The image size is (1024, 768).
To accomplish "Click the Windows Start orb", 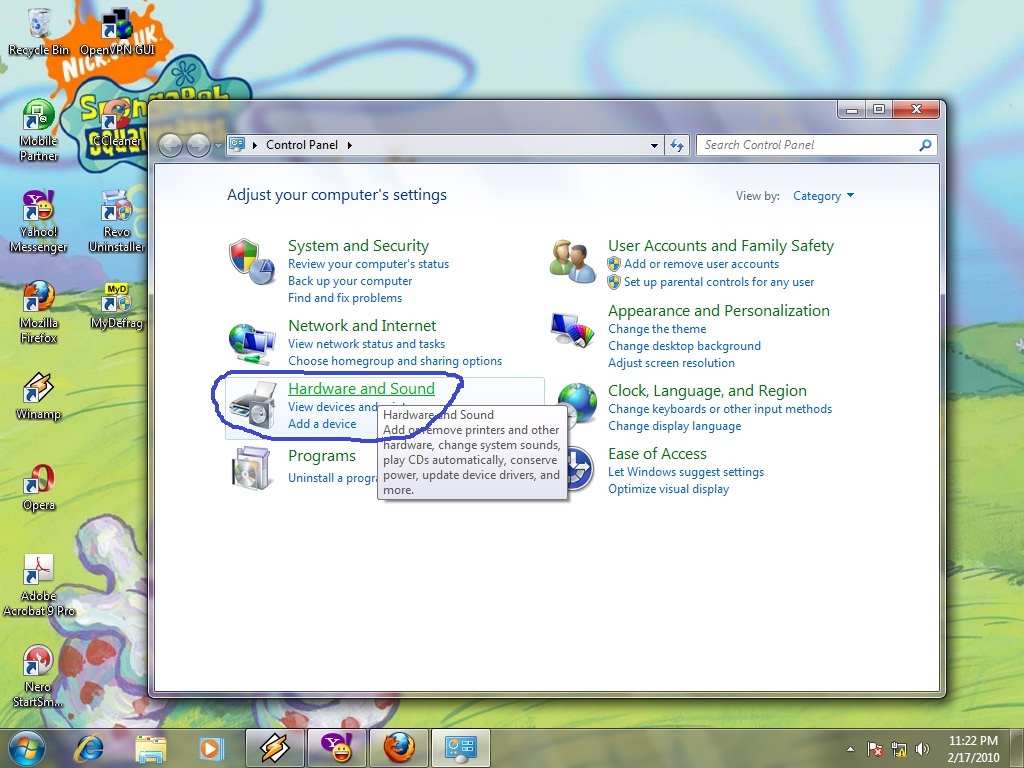I will click(27, 748).
